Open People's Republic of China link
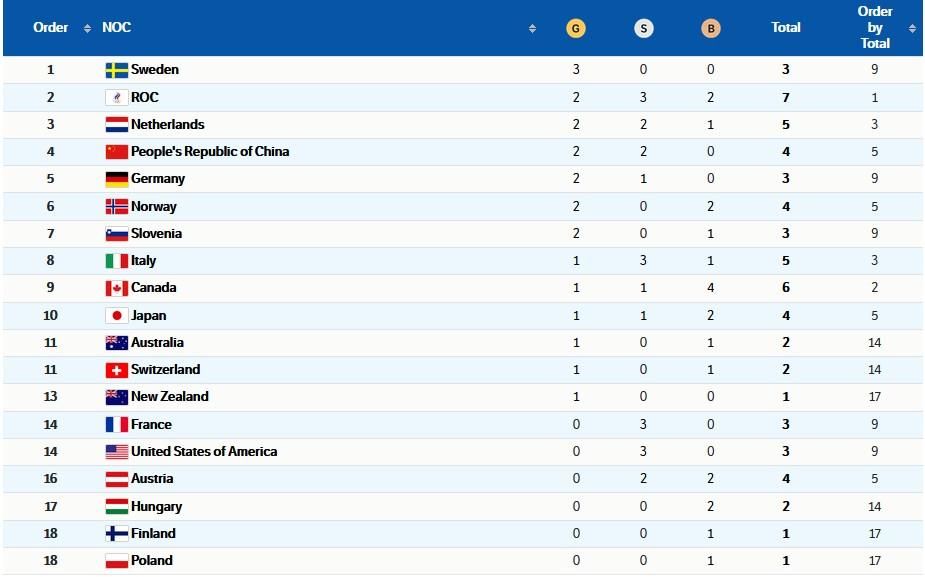Viewport: 925px width, 577px height. 210,152
